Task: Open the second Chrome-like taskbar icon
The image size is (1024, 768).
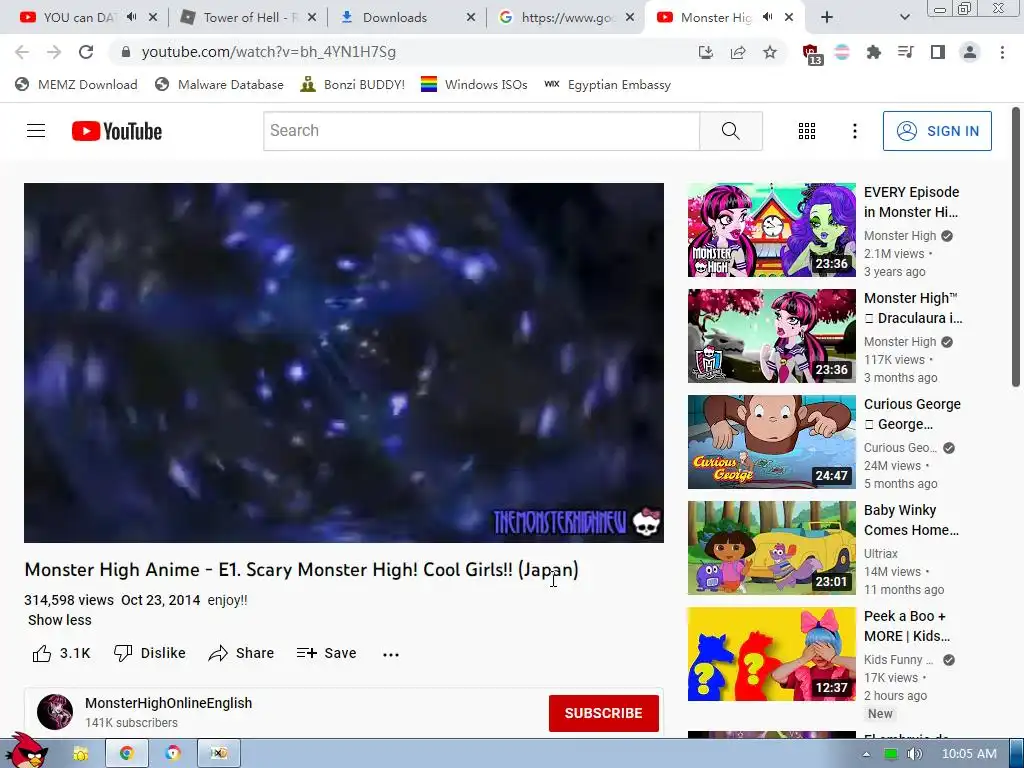Action: pos(173,754)
